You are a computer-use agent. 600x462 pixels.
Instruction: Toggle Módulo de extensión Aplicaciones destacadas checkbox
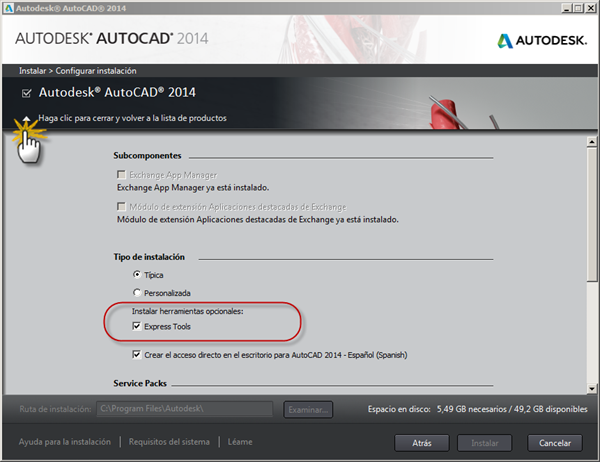121,206
